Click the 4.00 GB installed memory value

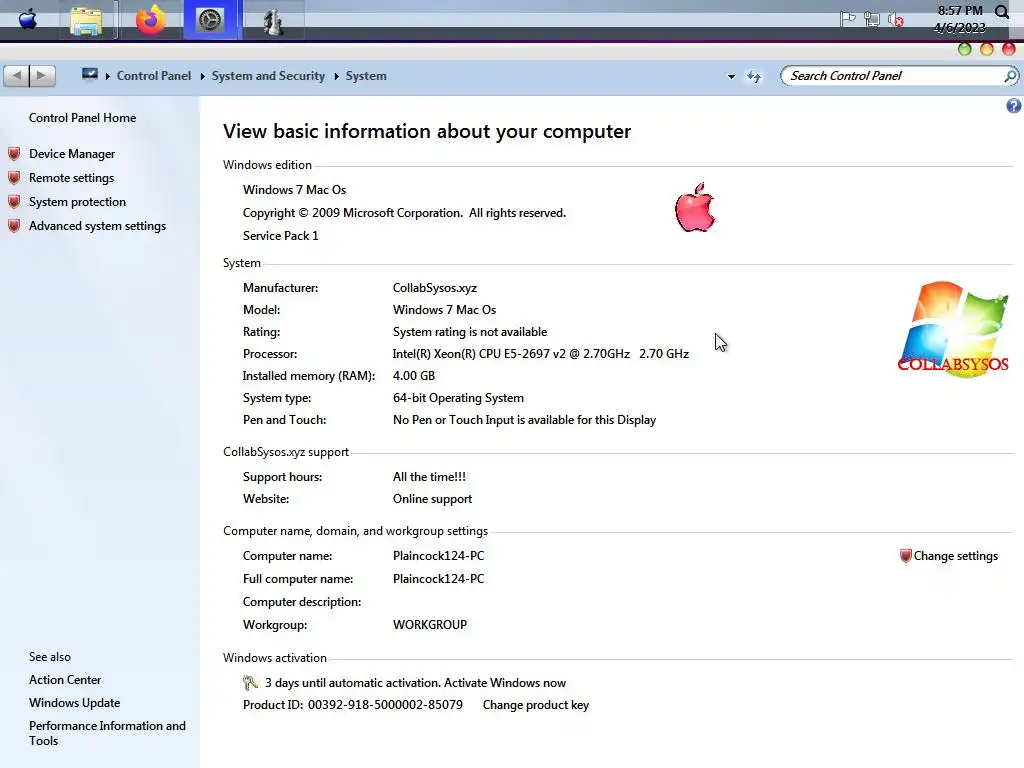coord(413,376)
